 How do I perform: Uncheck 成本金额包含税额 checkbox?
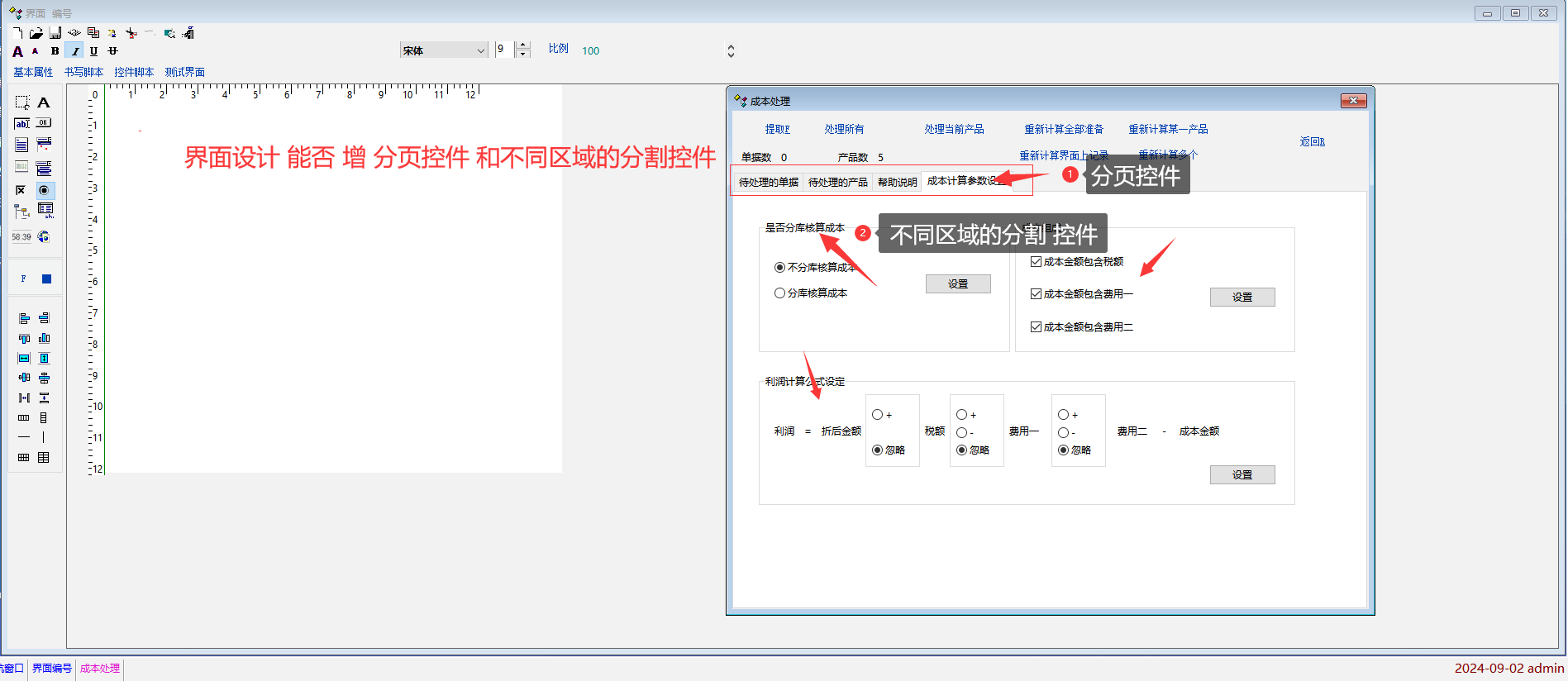pos(1036,262)
